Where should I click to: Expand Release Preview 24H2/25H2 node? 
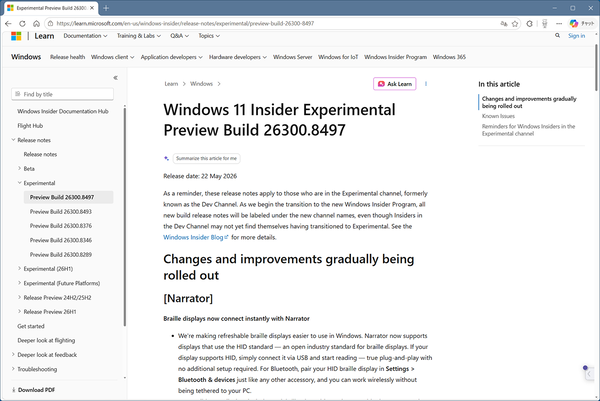pyautogui.click(x=20, y=297)
